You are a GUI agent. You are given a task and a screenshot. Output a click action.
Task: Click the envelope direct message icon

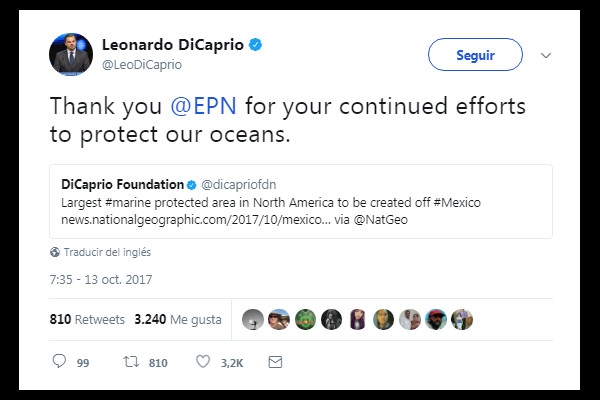point(275,361)
